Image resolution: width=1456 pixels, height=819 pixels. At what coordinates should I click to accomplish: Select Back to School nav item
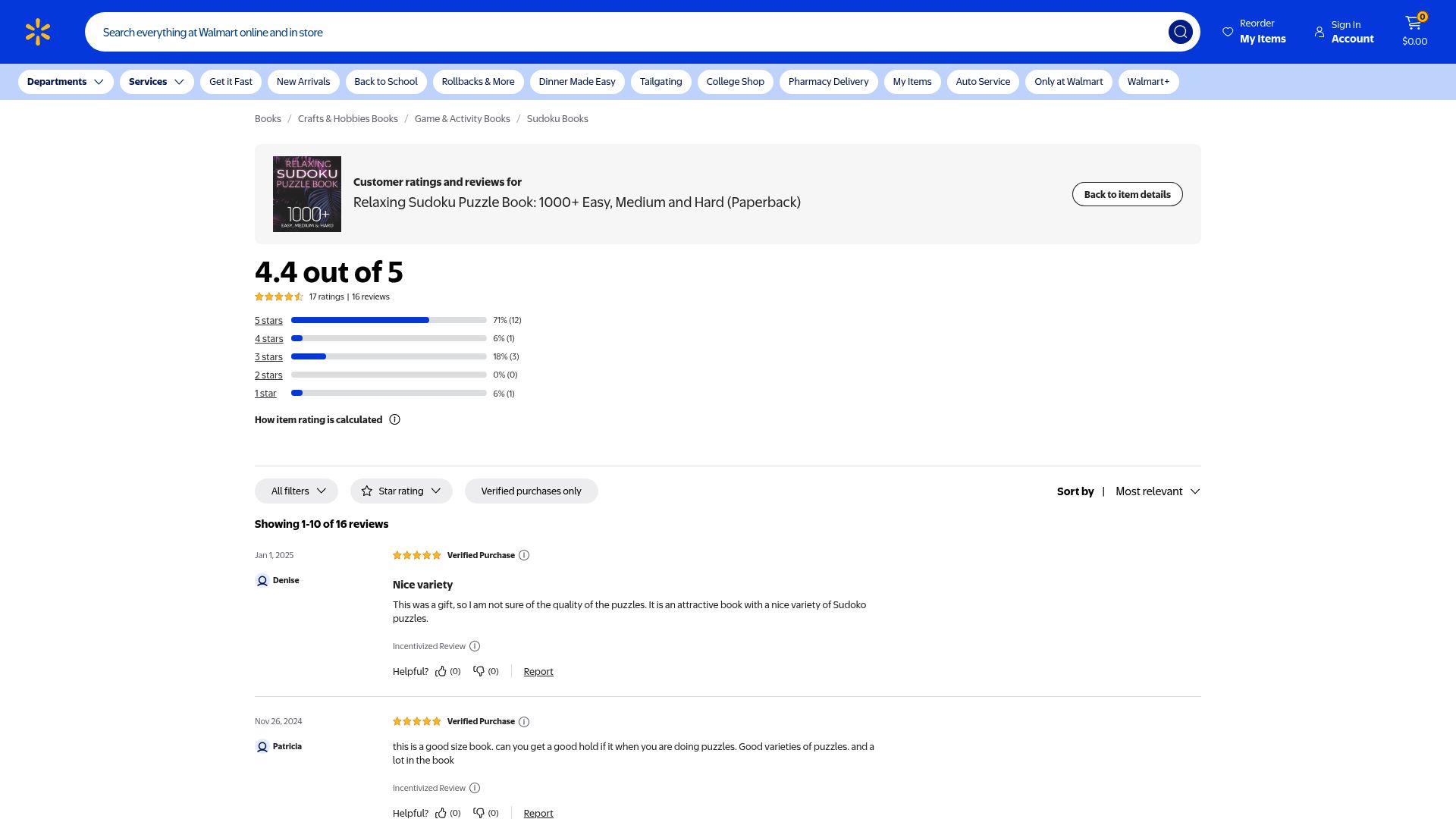click(x=386, y=82)
